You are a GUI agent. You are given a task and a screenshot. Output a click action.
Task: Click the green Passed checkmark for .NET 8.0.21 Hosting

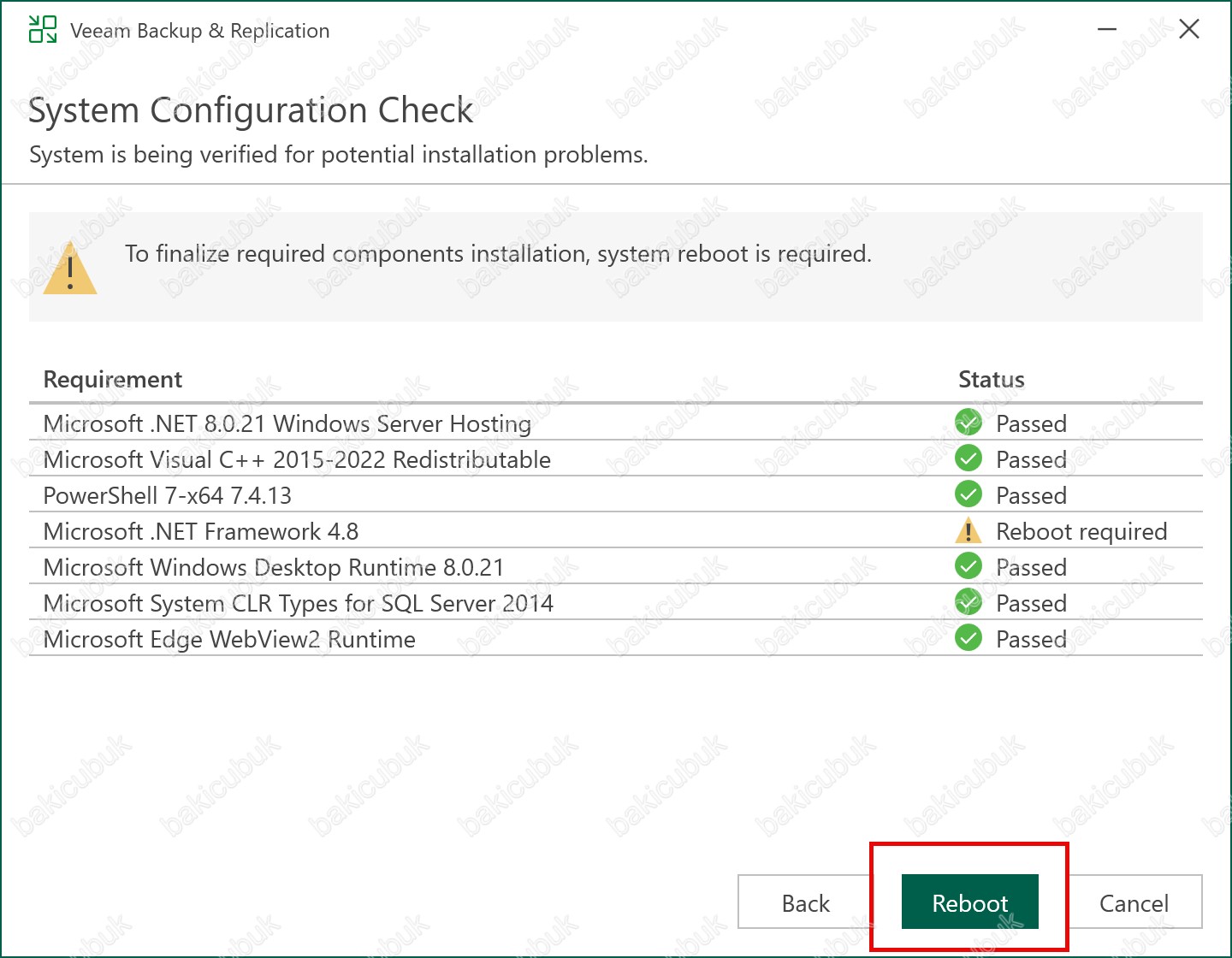tap(968, 423)
